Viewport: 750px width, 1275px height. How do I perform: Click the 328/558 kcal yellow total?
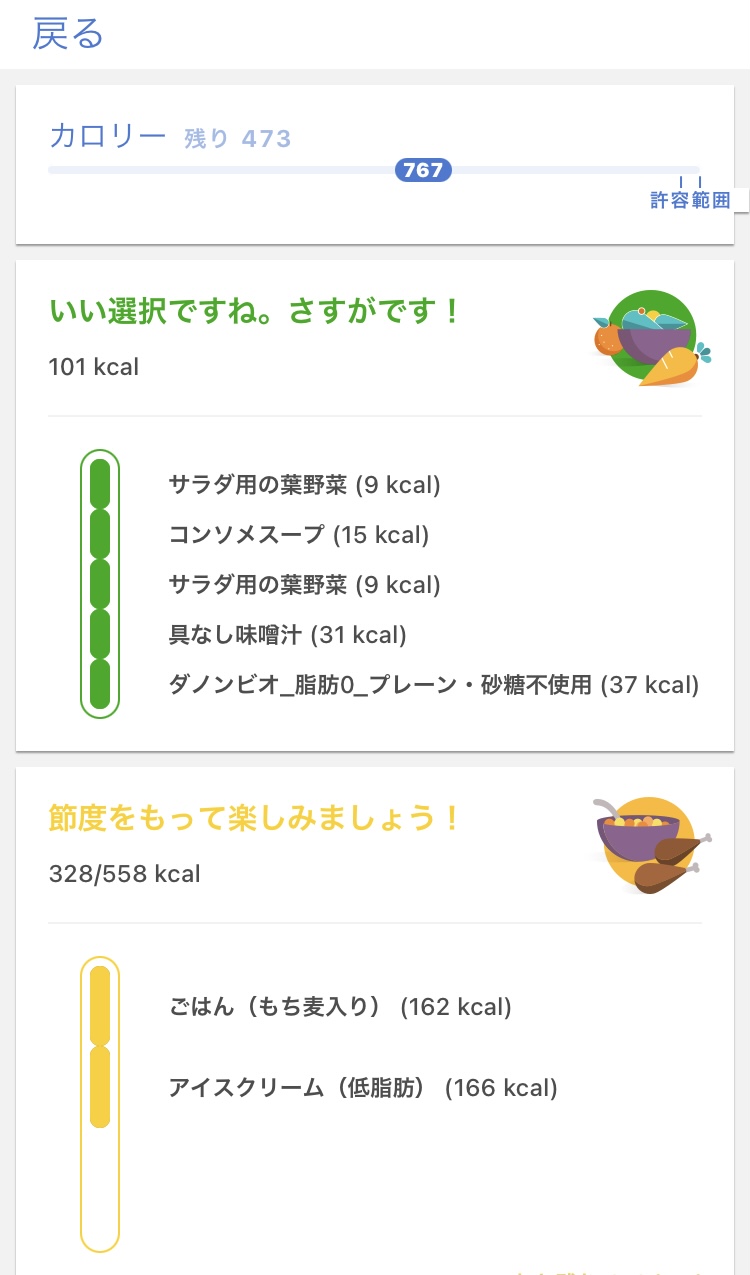coord(124,874)
